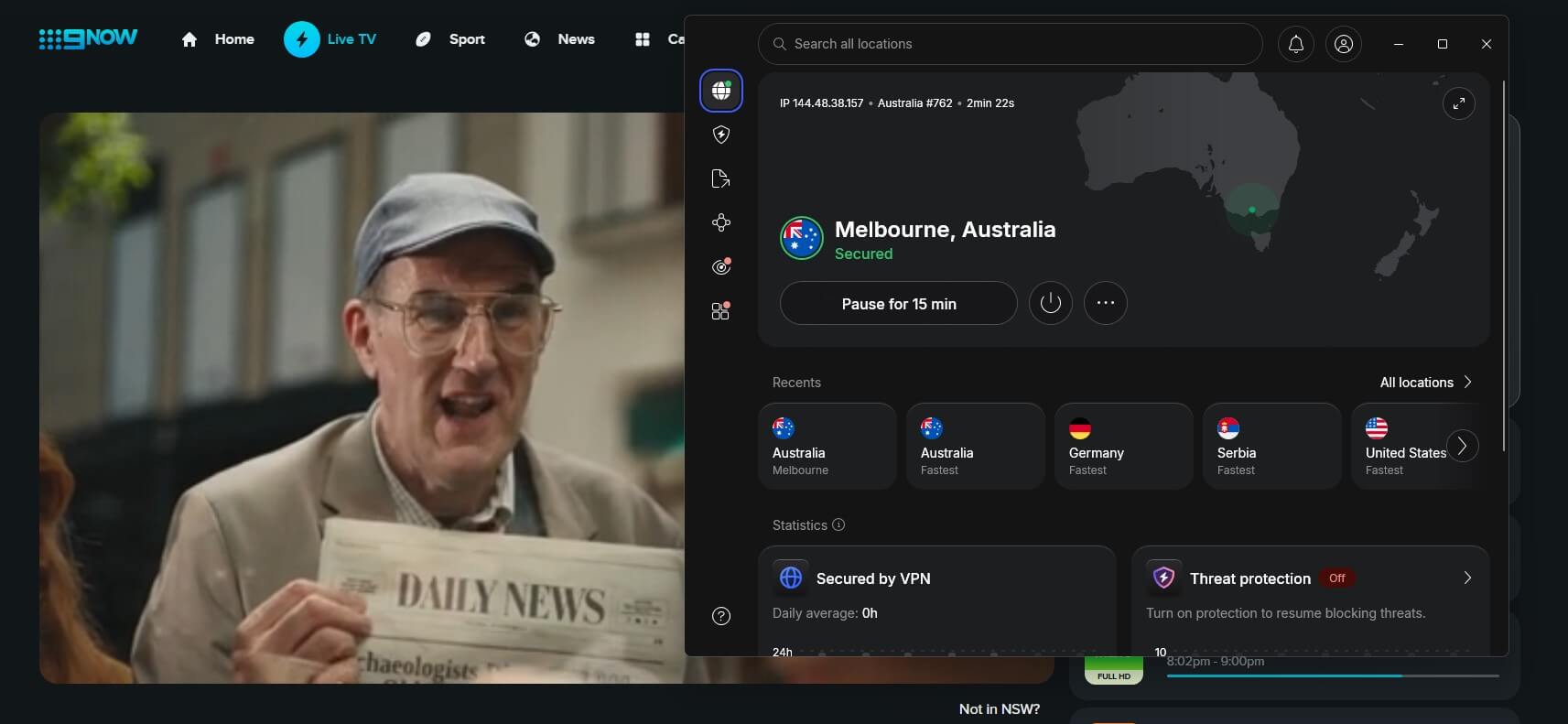Open Meshnet icon in NordVPN sidebar

[x=721, y=222]
